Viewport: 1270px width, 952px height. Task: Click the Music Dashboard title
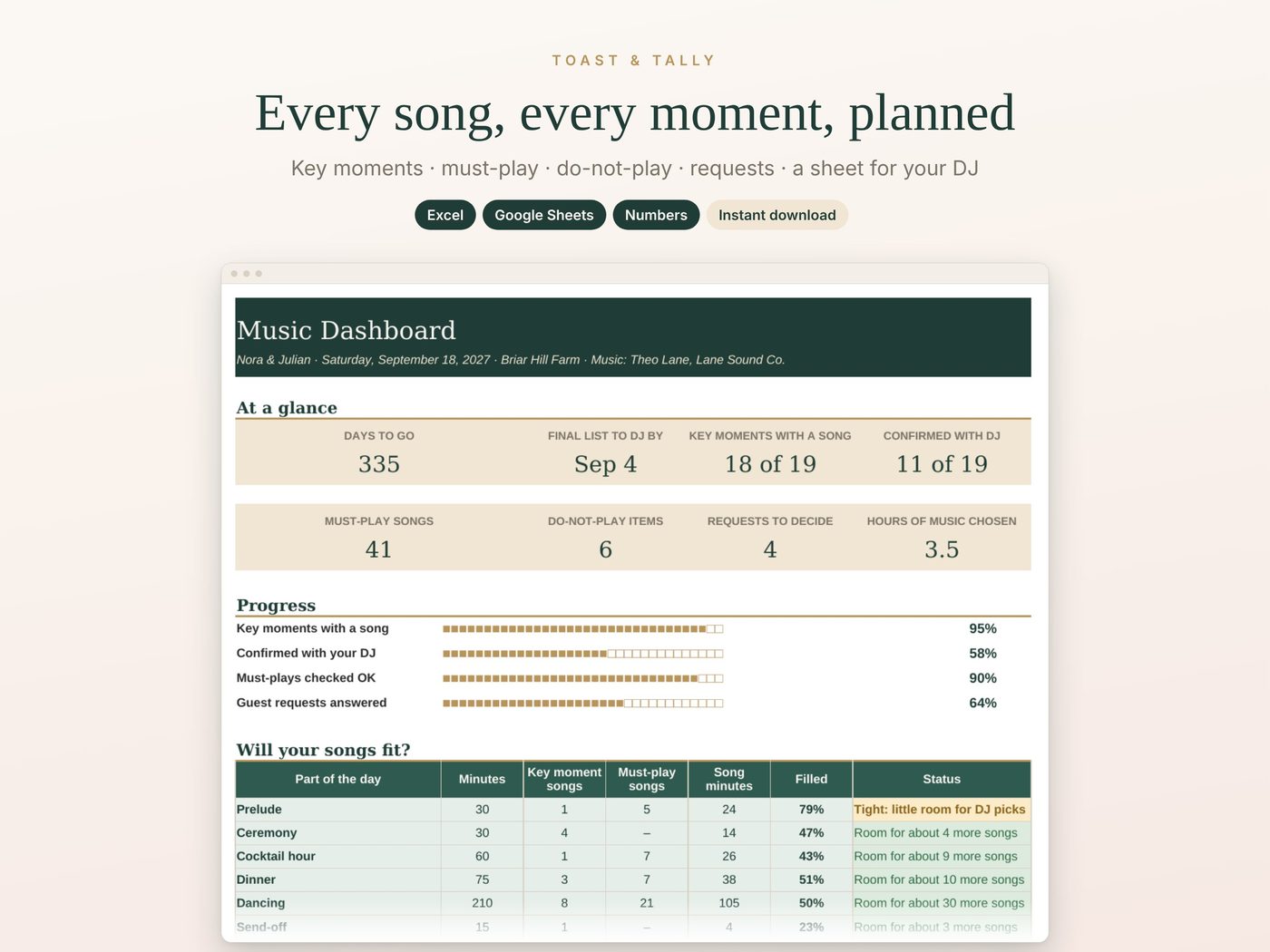pos(347,330)
